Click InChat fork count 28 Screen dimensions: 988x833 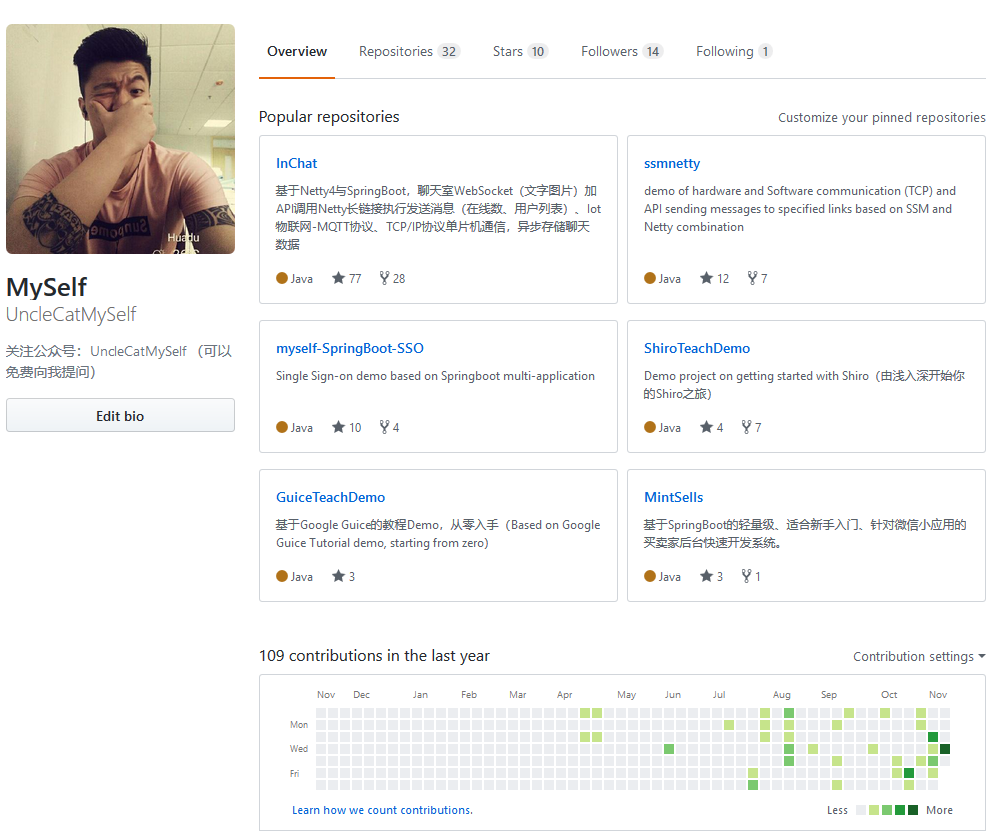click(x=399, y=279)
